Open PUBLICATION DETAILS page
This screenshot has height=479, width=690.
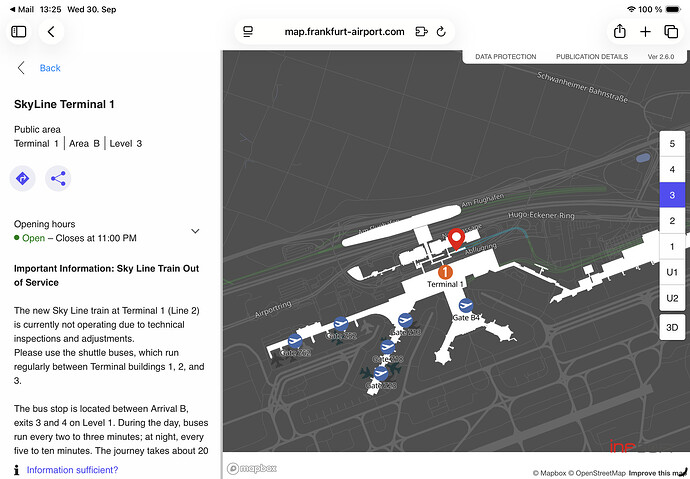[592, 57]
